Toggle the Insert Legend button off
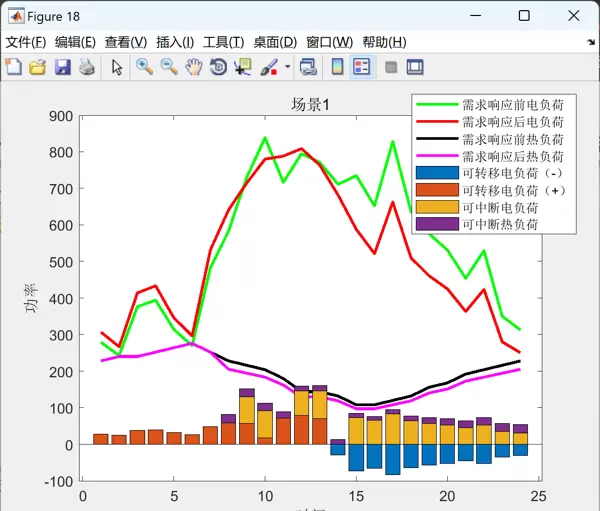600x511 pixels. tap(362, 67)
